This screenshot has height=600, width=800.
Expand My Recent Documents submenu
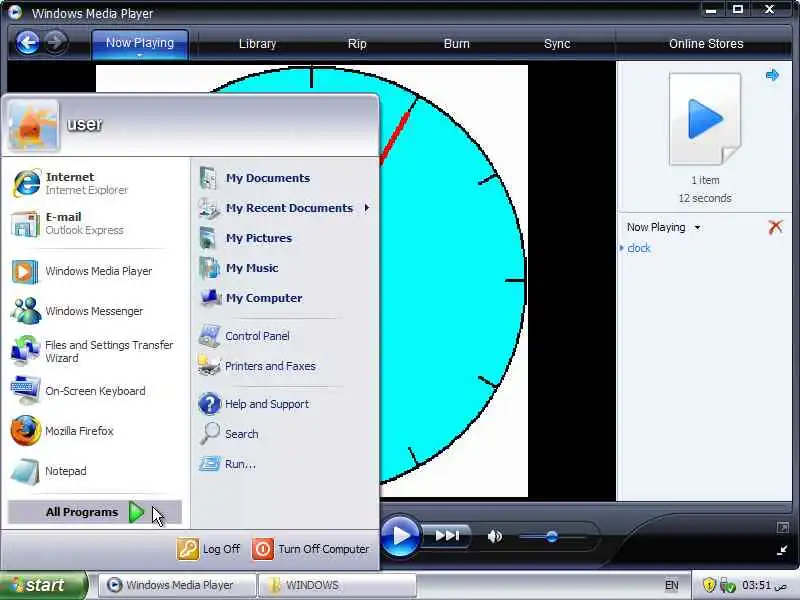[x=285, y=208]
